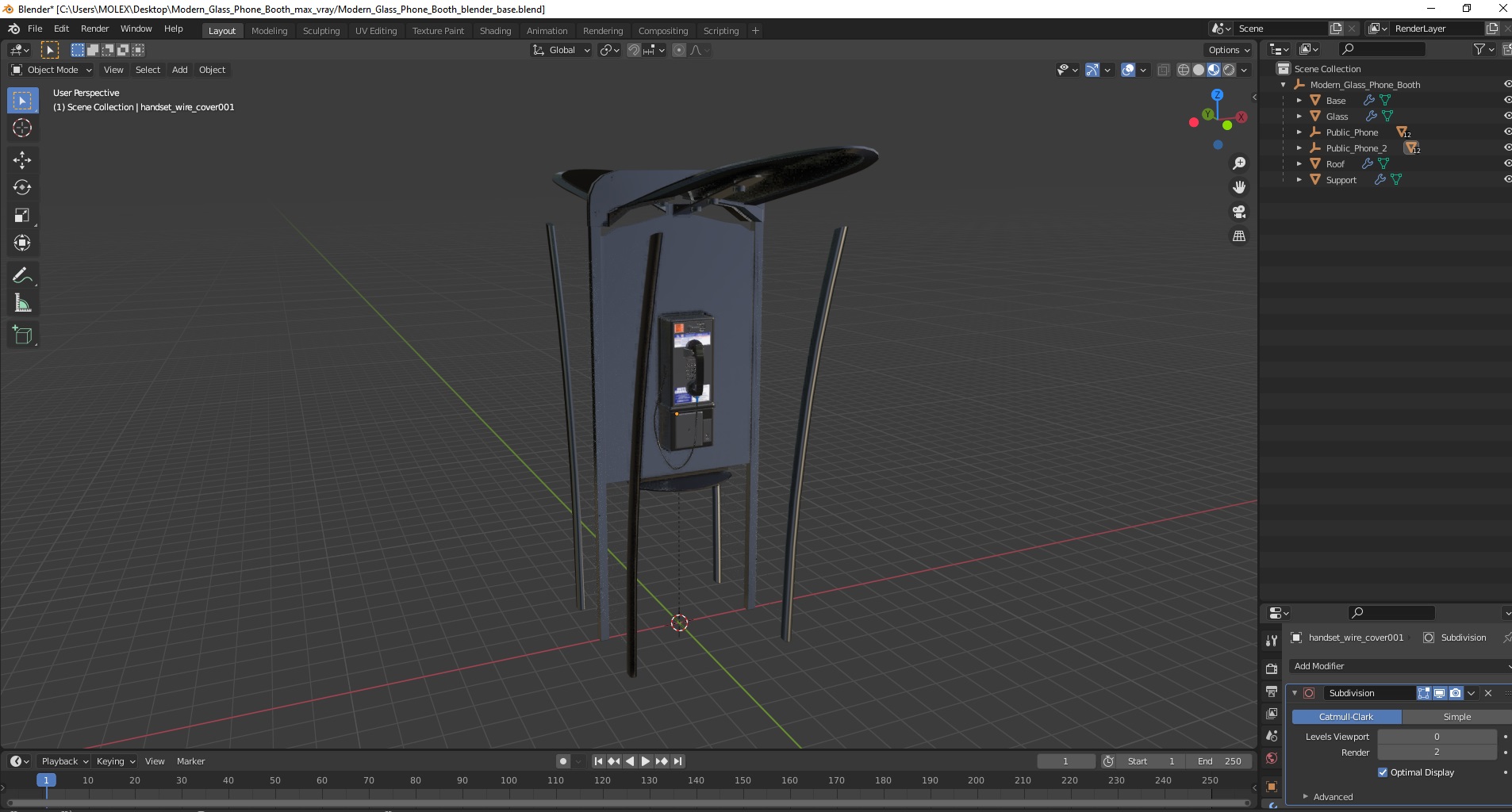Select the Scale tool
The width and height of the screenshot is (1512, 812).
tap(22, 216)
